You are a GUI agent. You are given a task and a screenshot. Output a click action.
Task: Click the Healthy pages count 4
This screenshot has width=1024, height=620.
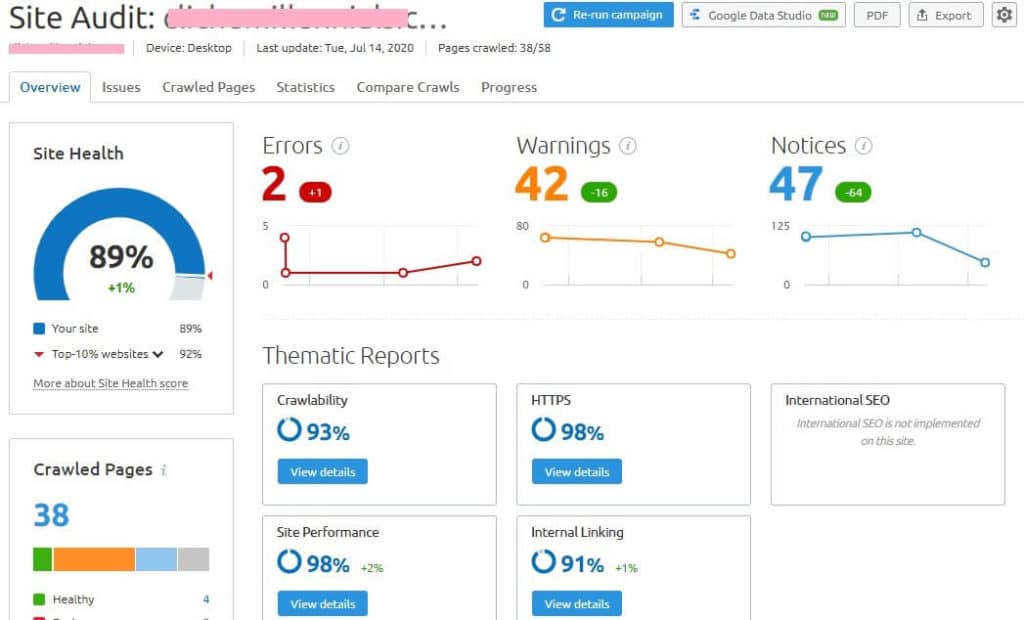(x=206, y=599)
